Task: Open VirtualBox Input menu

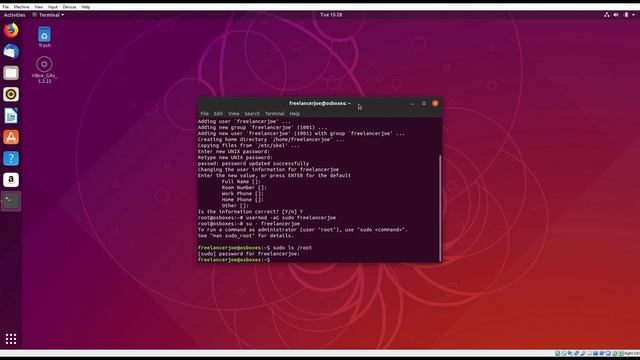Action: (53, 7)
